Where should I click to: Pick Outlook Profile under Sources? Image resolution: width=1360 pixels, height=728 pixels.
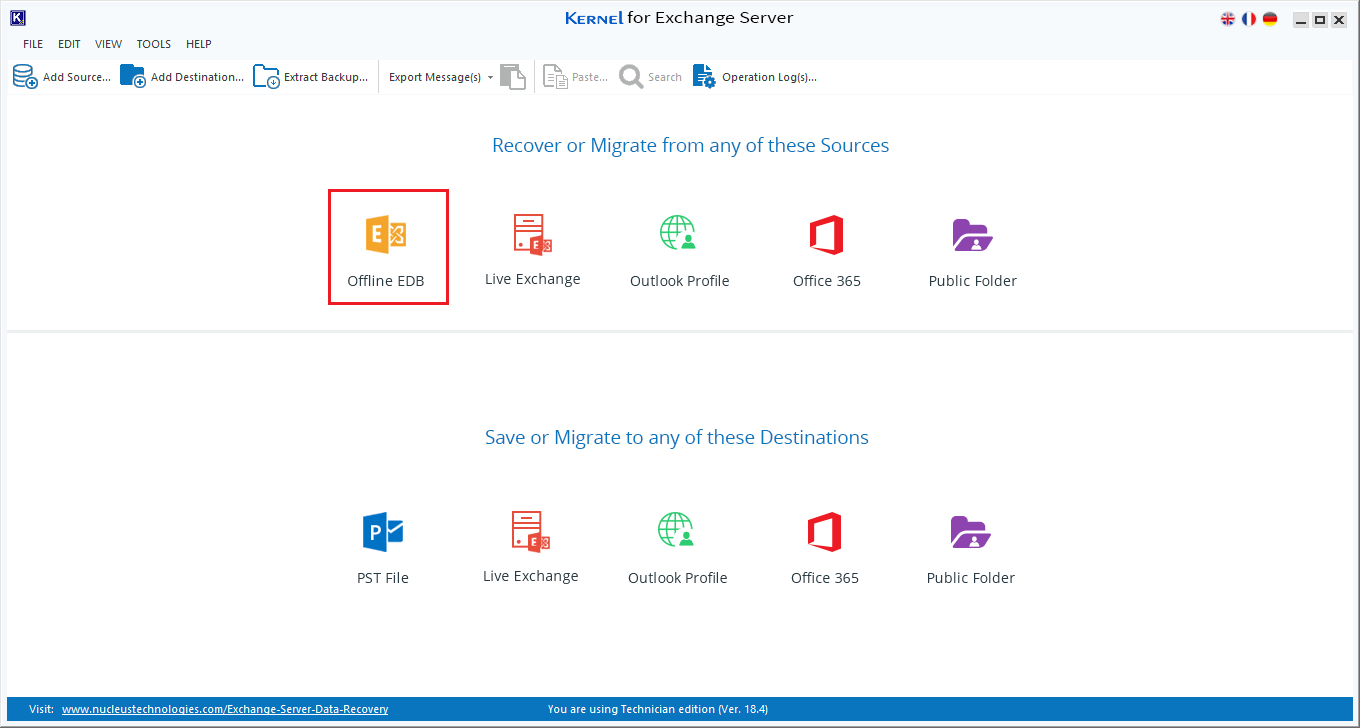(x=679, y=251)
